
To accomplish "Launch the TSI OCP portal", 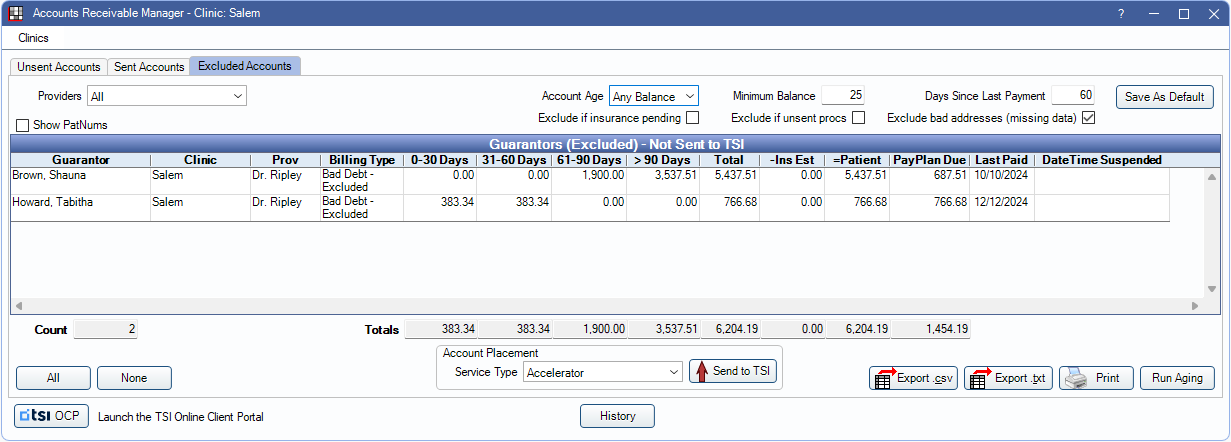I will (53, 416).
